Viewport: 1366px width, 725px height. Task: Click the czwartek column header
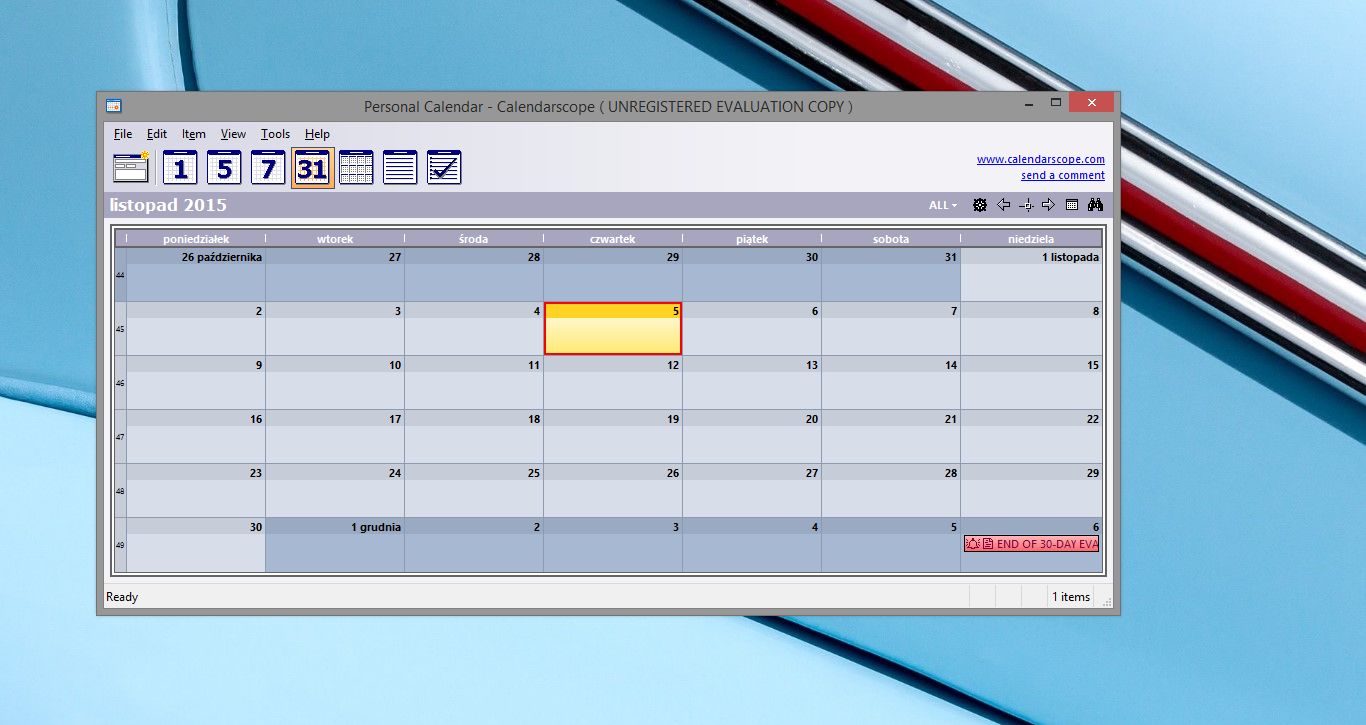[613, 239]
